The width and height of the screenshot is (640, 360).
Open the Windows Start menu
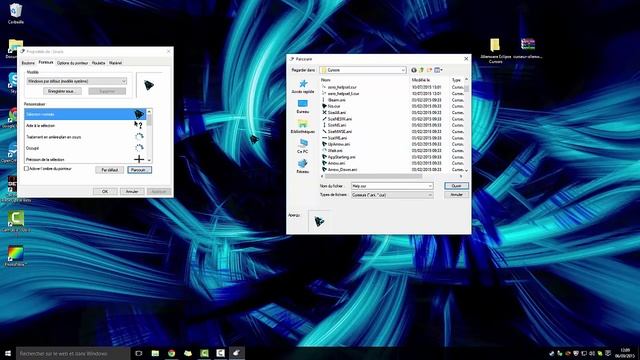[8, 353]
